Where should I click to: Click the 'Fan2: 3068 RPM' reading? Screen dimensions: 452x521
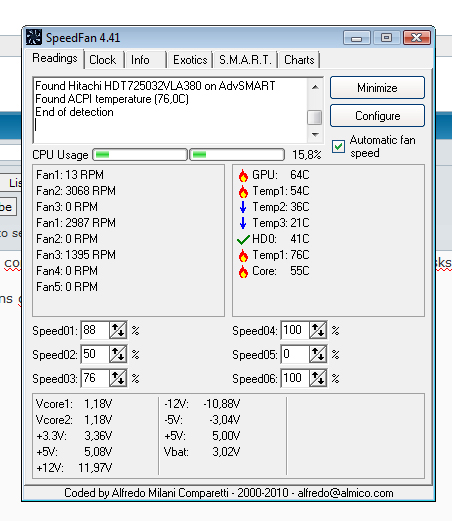click(76, 191)
